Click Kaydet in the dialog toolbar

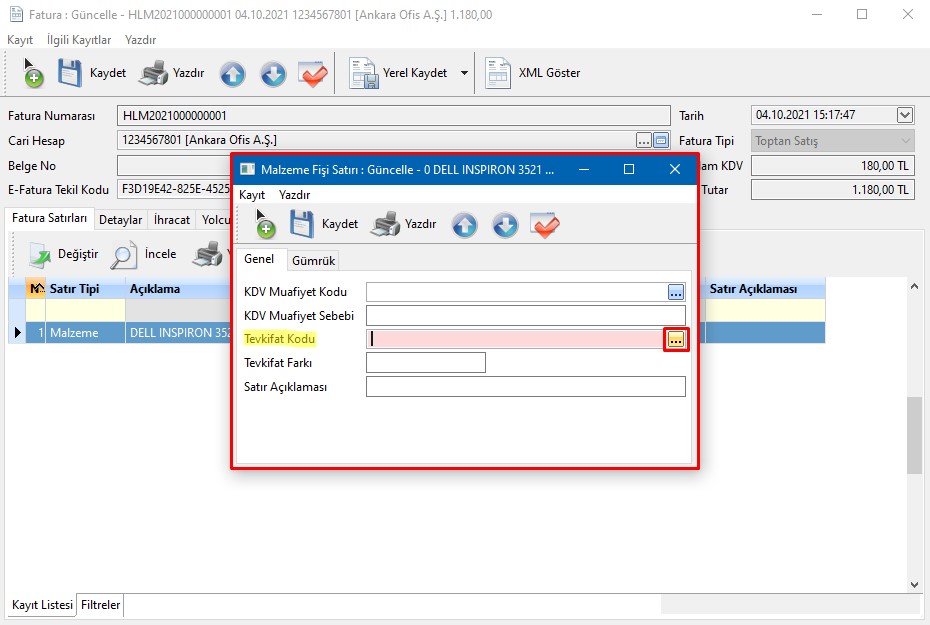[x=324, y=225]
